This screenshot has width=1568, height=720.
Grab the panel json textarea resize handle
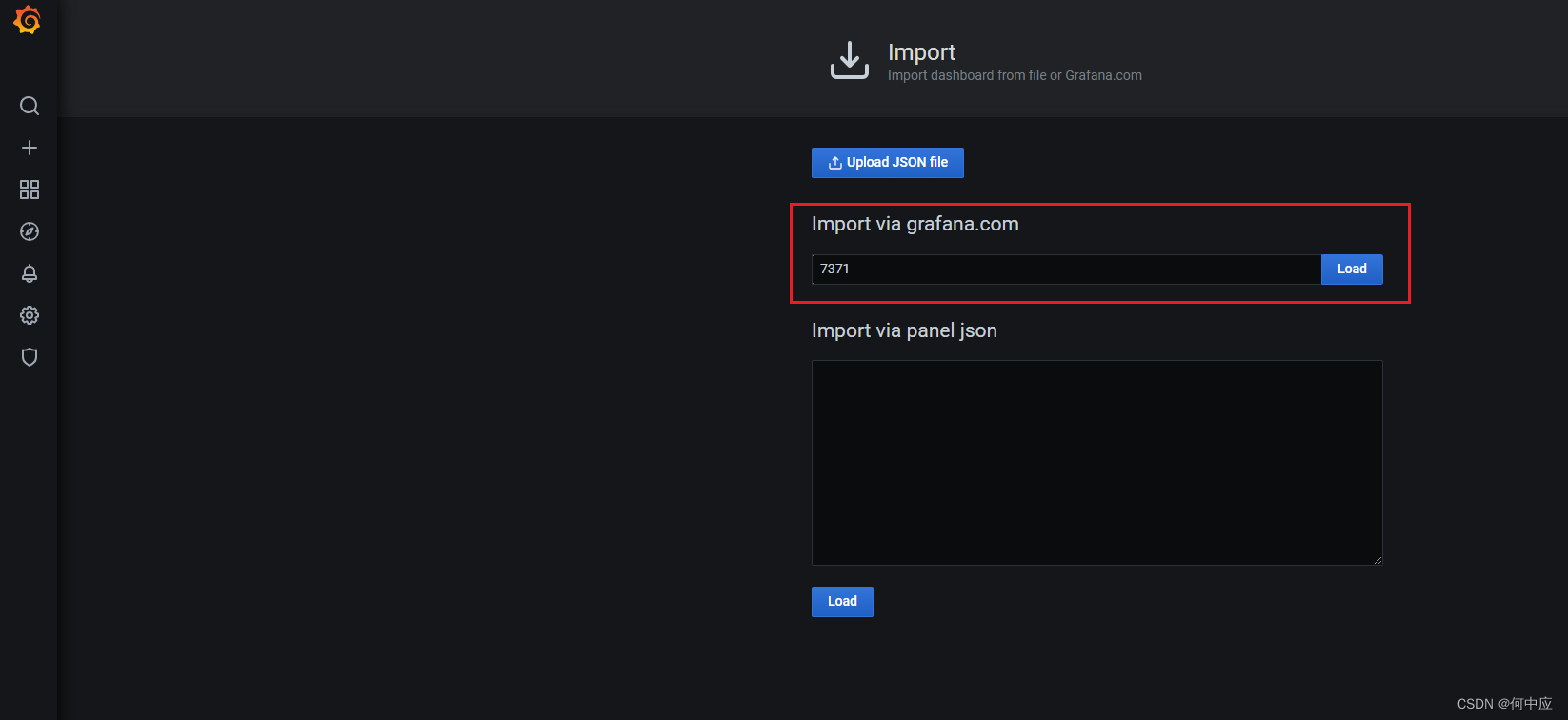tap(1377, 560)
